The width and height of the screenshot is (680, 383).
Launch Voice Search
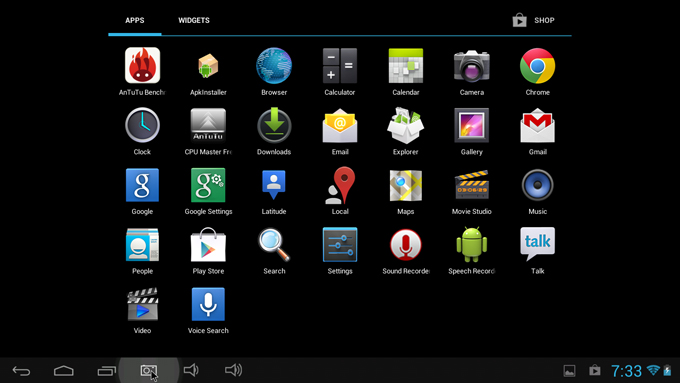(208, 304)
